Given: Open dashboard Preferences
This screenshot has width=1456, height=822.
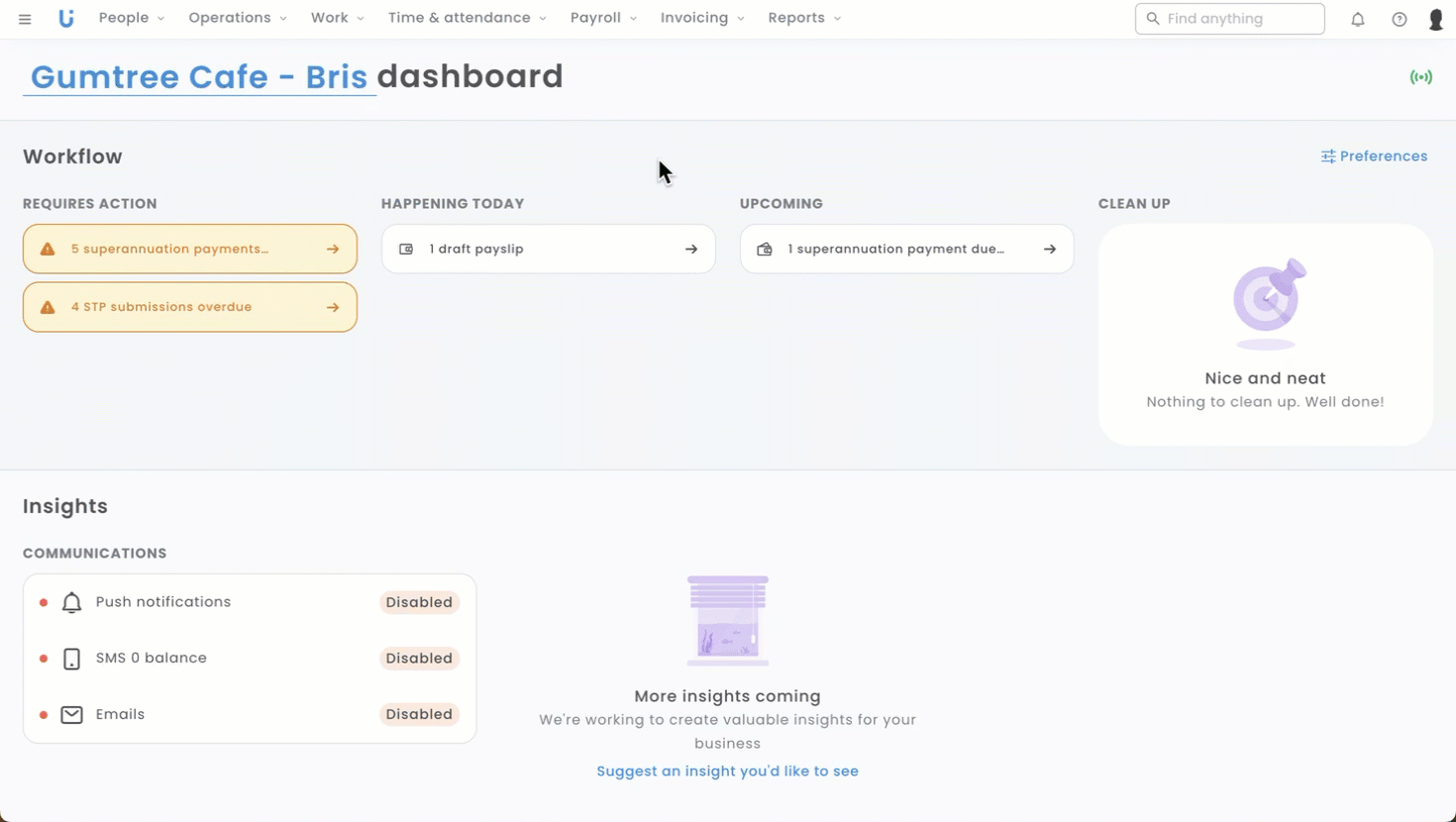Looking at the screenshot, I should tap(1374, 156).
